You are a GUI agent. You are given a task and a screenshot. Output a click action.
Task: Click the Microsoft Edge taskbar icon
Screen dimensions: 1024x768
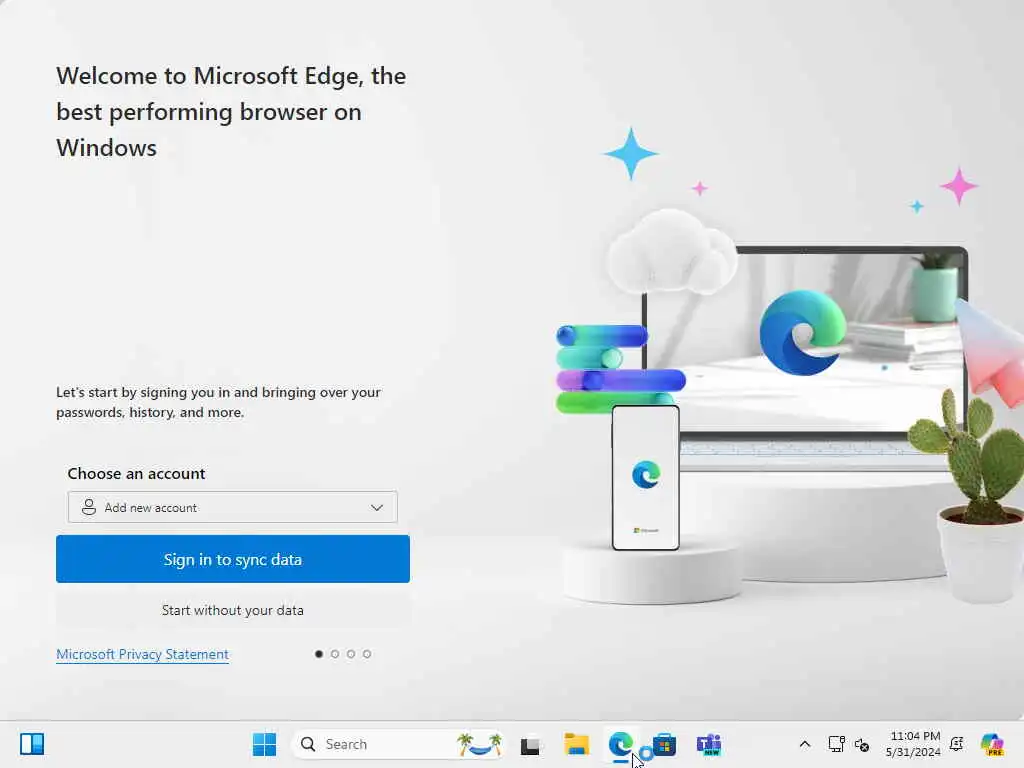620,744
